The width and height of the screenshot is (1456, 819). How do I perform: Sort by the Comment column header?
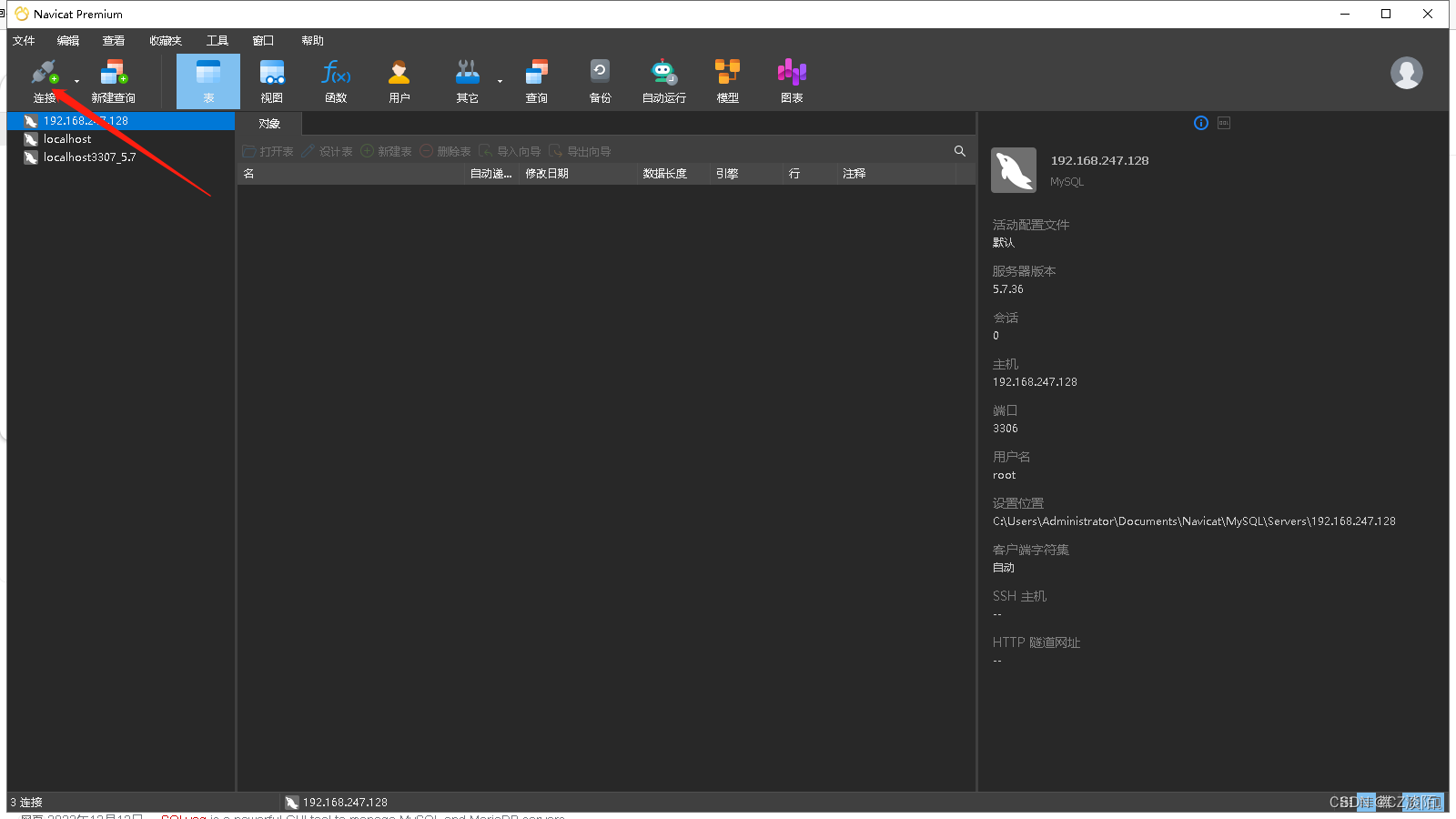(x=896, y=174)
